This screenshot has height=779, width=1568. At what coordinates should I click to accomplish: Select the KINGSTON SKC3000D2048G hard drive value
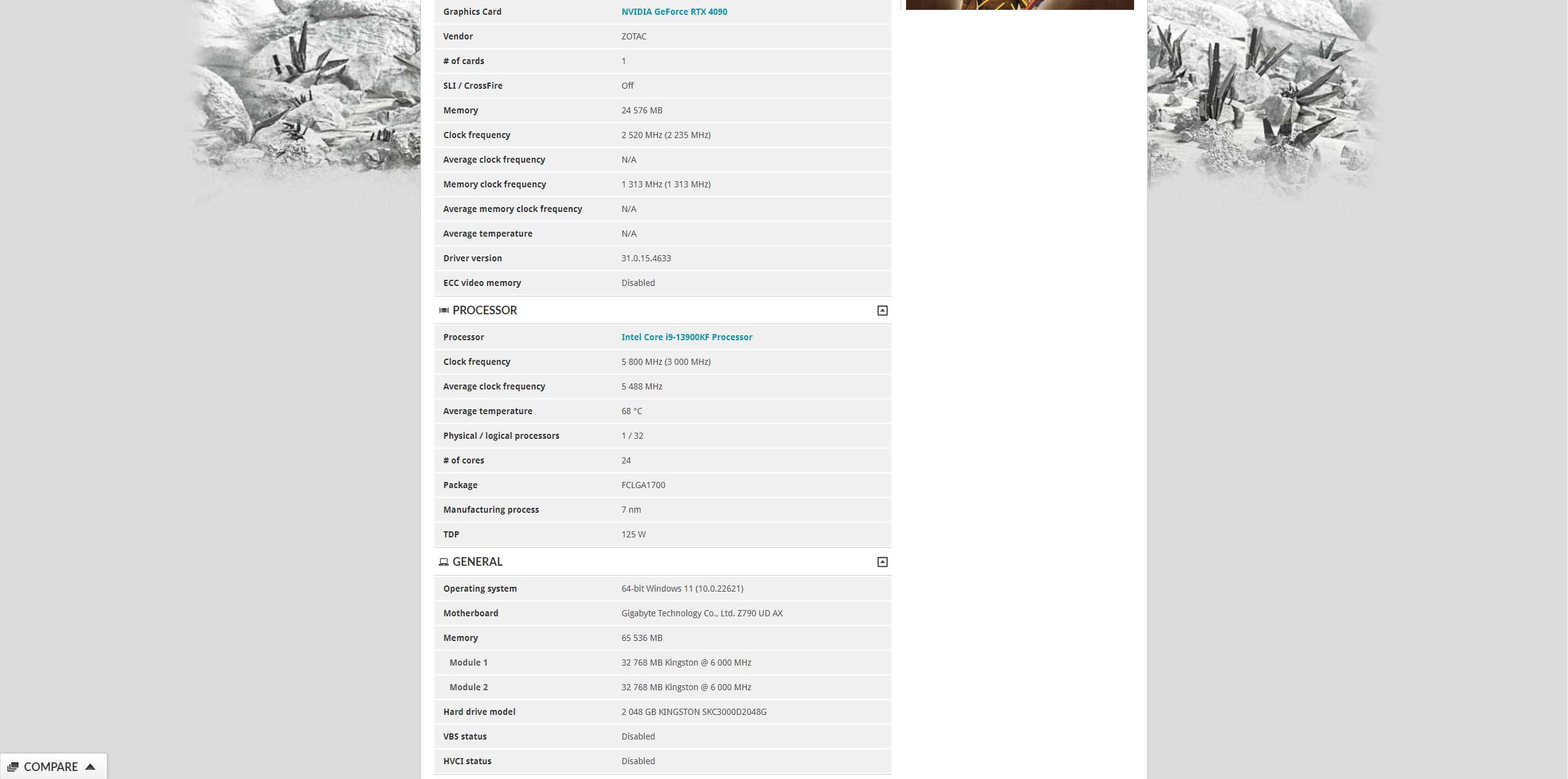tap(694, 712)
